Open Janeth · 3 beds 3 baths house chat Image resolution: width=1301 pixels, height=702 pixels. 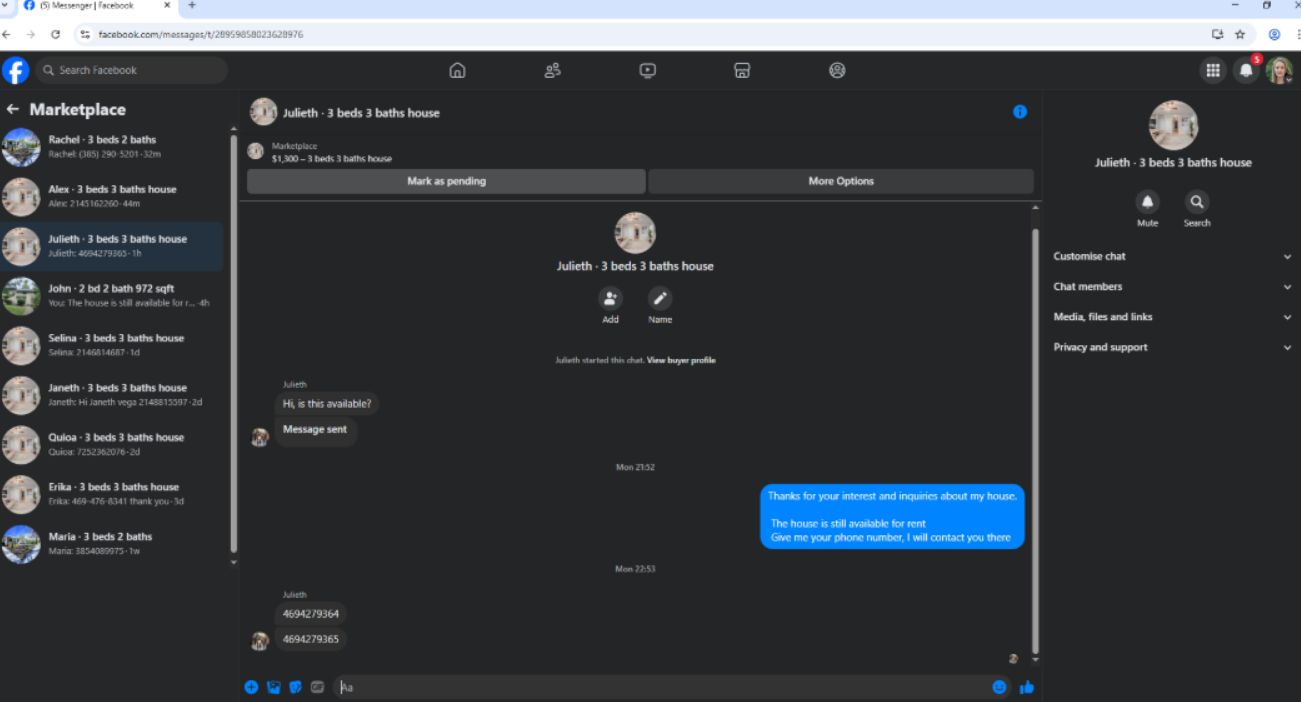click(x=113, y=395)
